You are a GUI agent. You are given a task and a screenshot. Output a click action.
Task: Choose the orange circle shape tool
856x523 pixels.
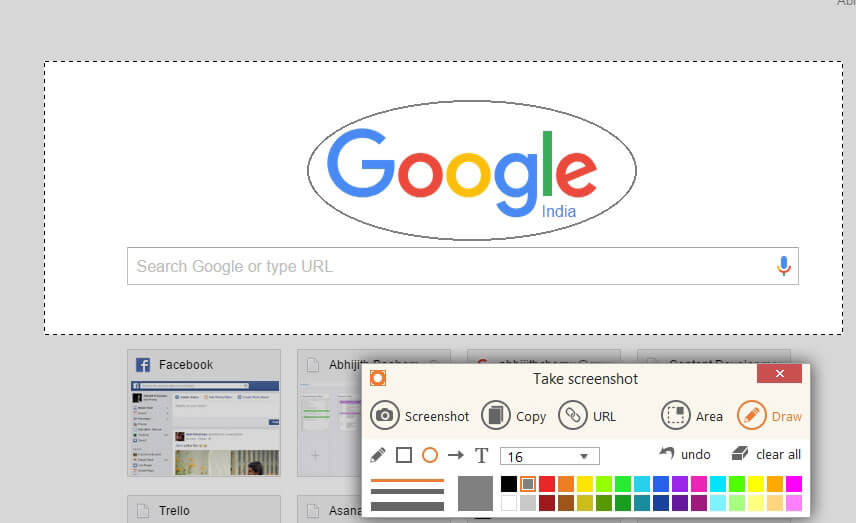(x=430, y=455)
